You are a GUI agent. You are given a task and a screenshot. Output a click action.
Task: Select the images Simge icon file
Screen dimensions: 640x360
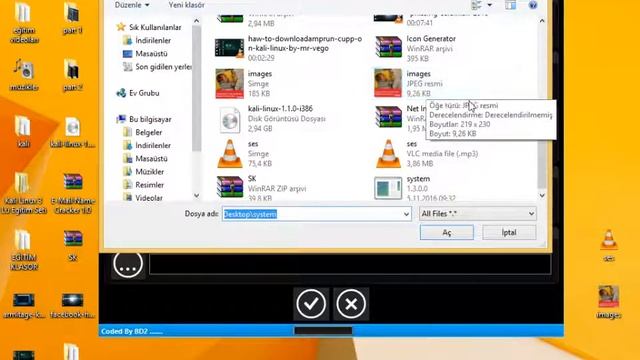coord(245,83)
